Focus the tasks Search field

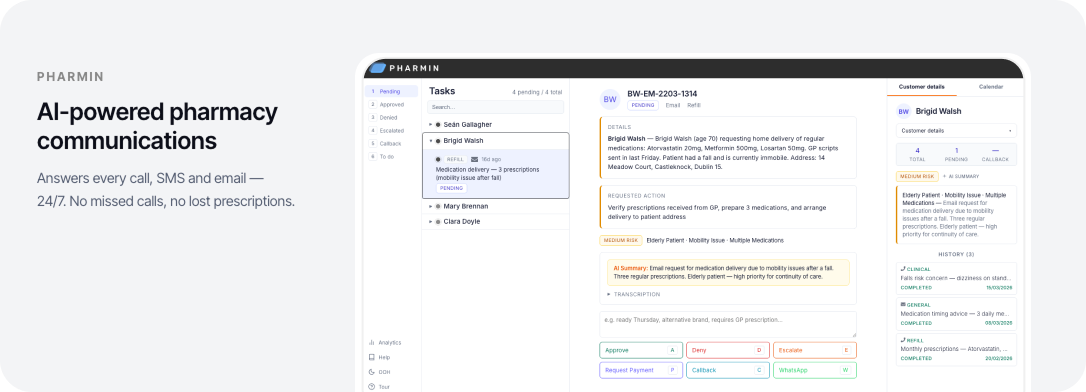[495, 107]
